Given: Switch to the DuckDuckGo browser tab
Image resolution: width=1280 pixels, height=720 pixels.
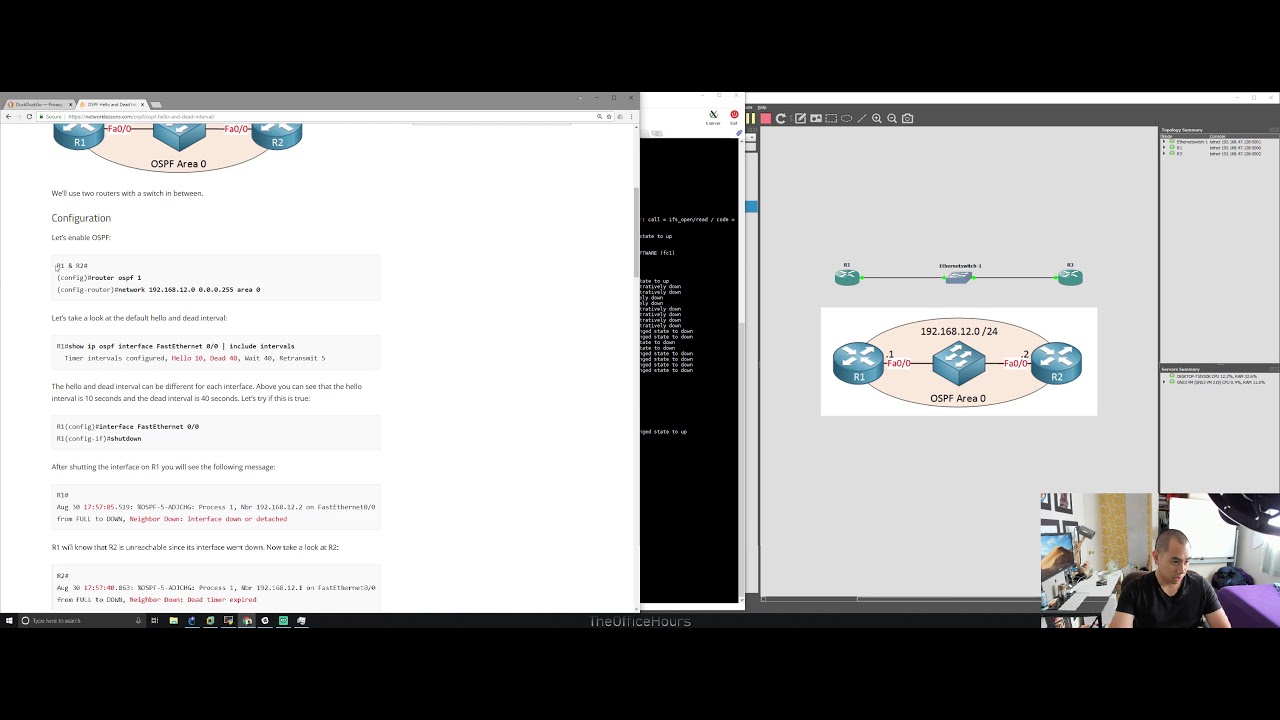Looking at the screenshot, I should [x=38, y=104].
